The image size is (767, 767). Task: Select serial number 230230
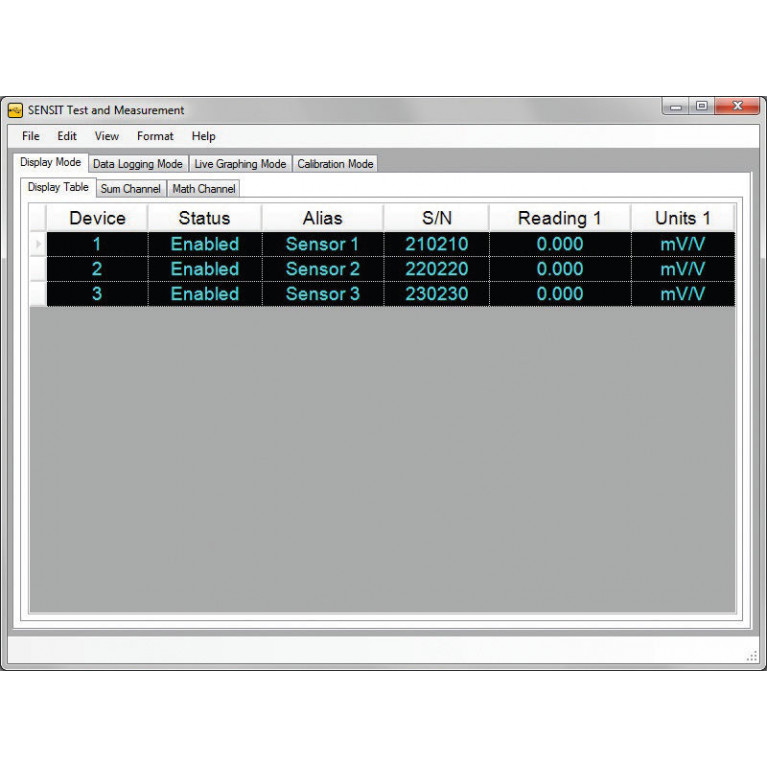[436, 294]
